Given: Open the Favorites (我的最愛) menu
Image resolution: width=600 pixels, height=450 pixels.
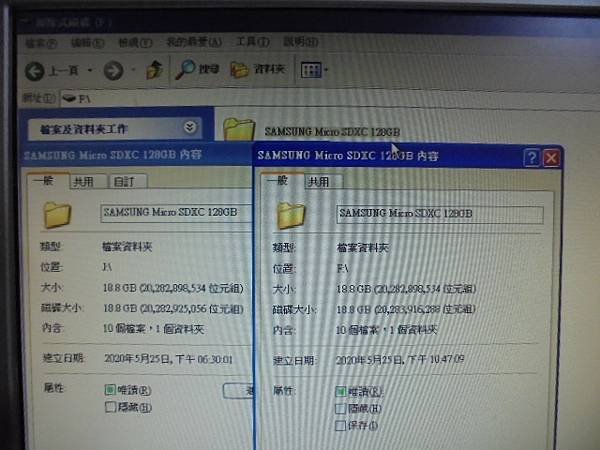Looking at the screenshot, I should tap(194, 42).
